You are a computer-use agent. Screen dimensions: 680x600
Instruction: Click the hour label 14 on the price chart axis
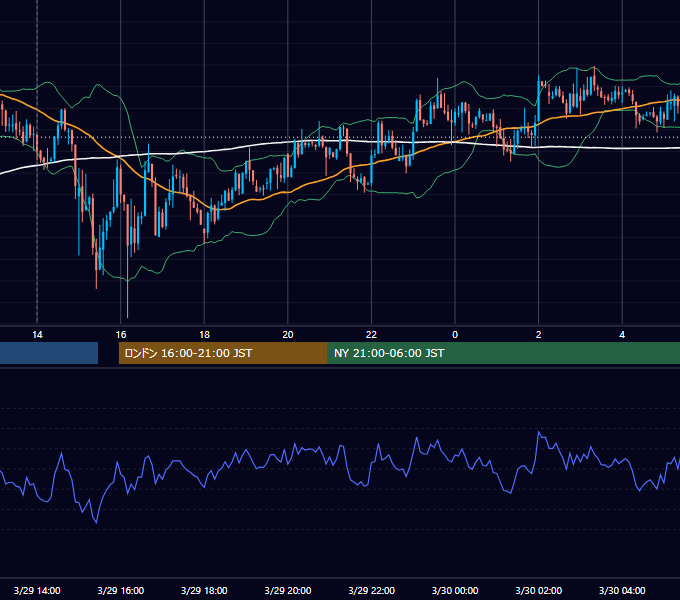37,335
